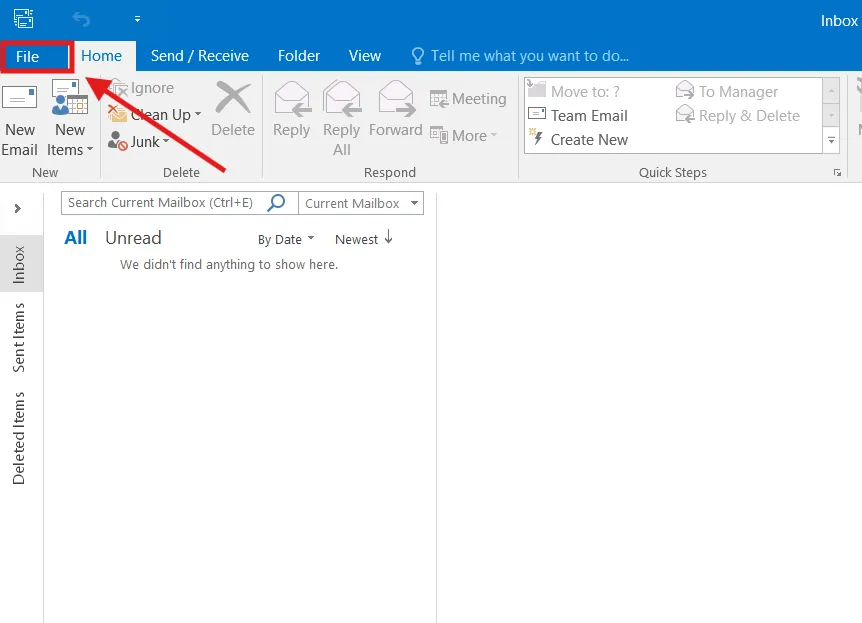Expand the folder pane chevron
Viewport: 862px width, 623px height.
coord(18,209)
